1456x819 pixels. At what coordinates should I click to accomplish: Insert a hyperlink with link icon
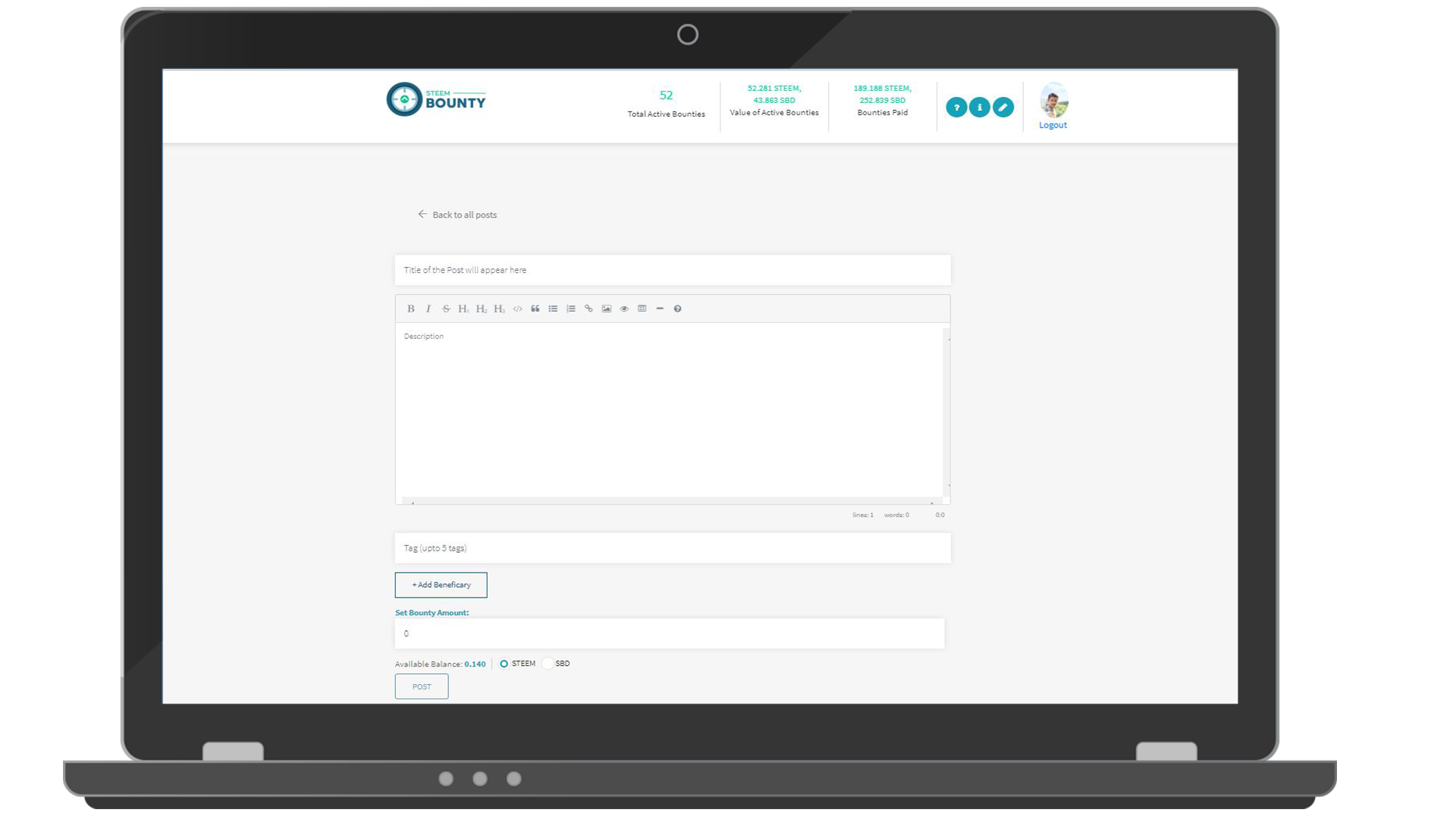coord(588,309)
